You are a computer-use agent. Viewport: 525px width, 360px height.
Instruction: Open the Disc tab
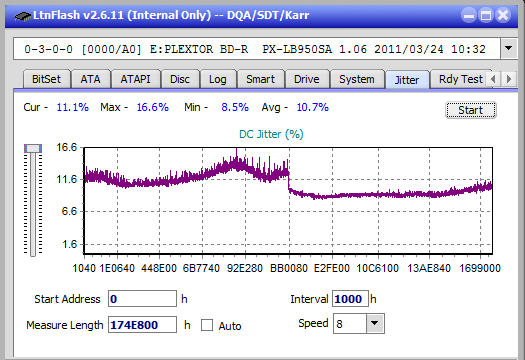(x=180, y=79)
